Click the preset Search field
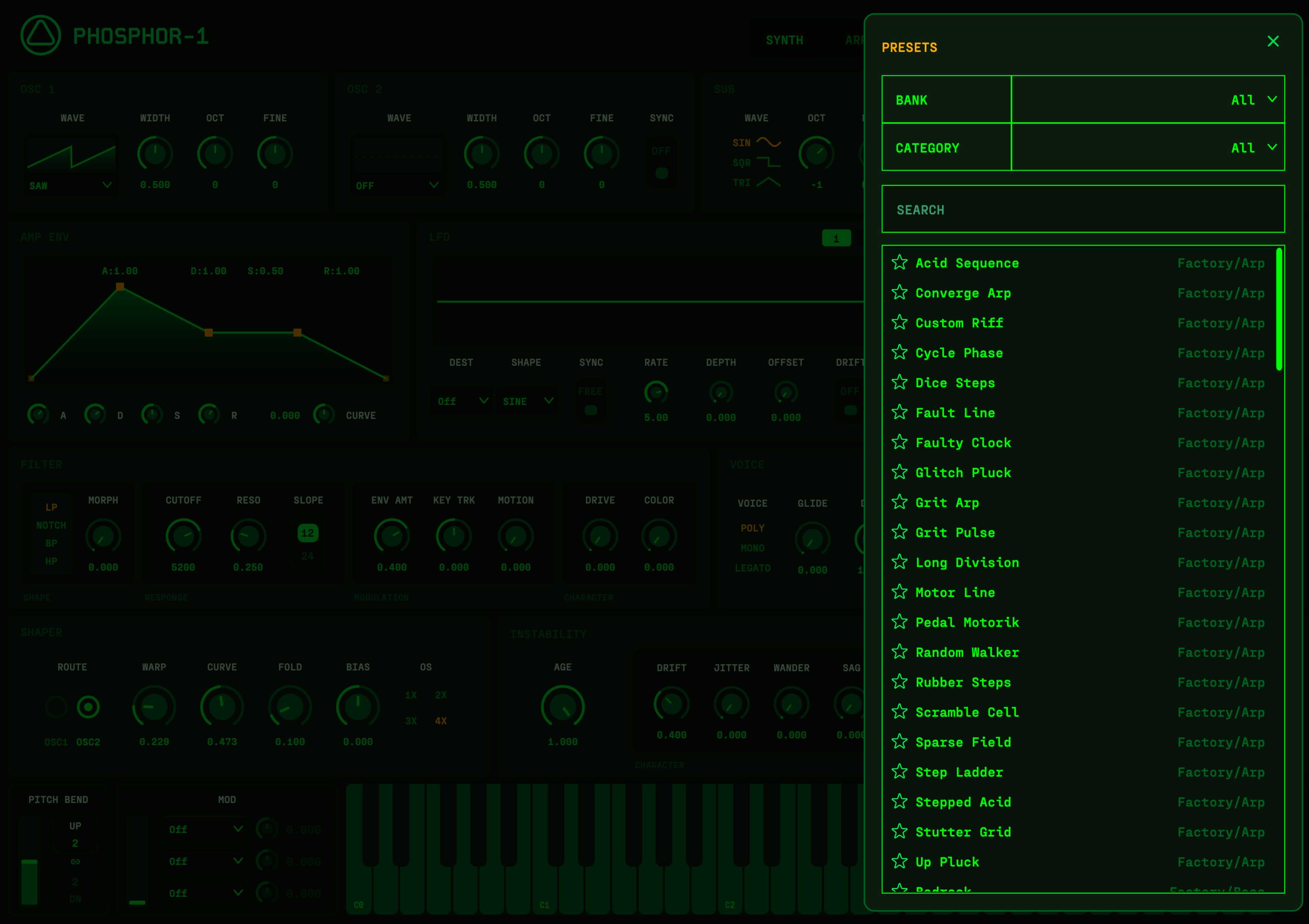 click(x=1083, y=209)
